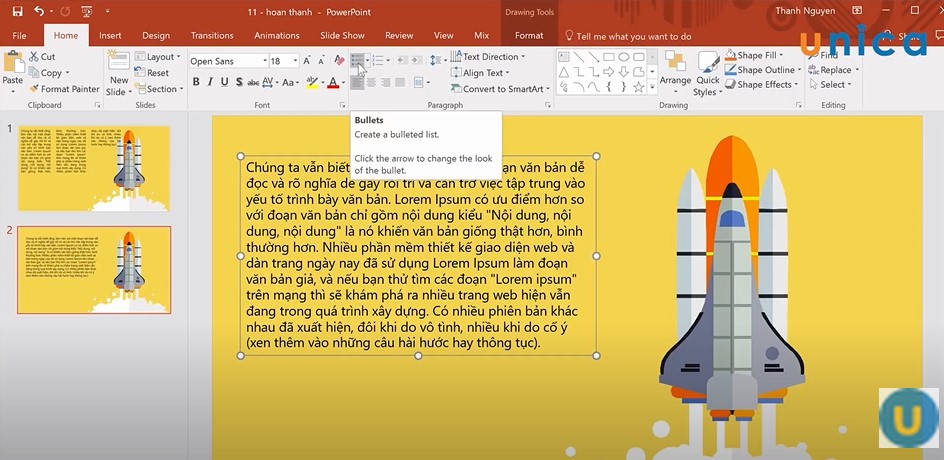Screen dimensions: 944x460
Task: Toggle Bold formatting
Action: 196,82
